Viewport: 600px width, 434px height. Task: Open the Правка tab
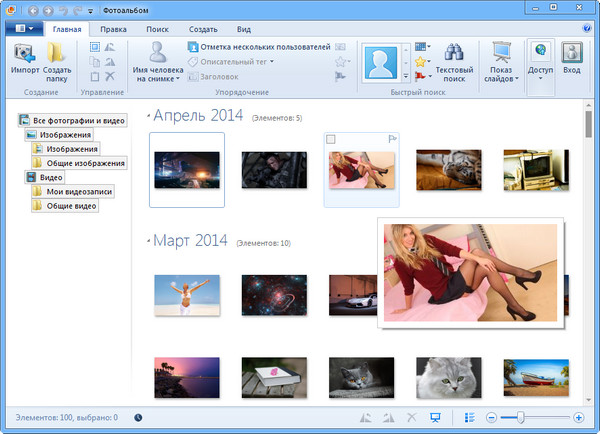pos(113,30)
